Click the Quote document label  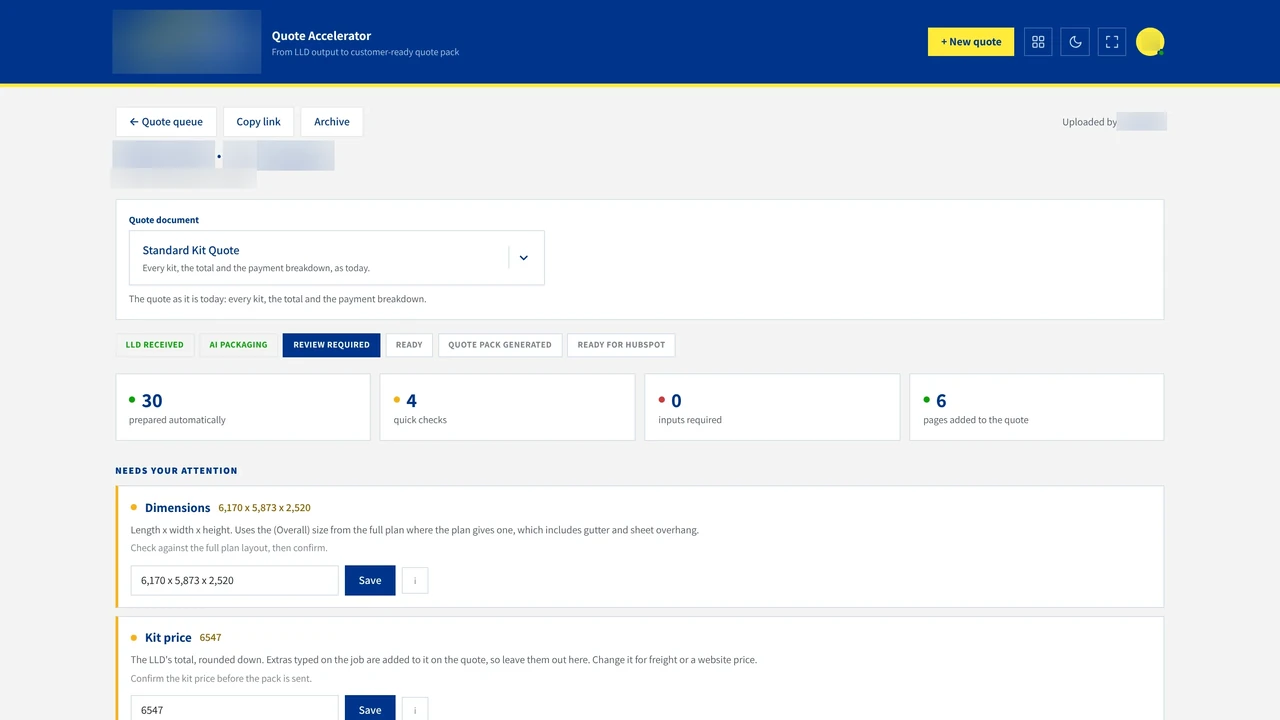(164, 220)
